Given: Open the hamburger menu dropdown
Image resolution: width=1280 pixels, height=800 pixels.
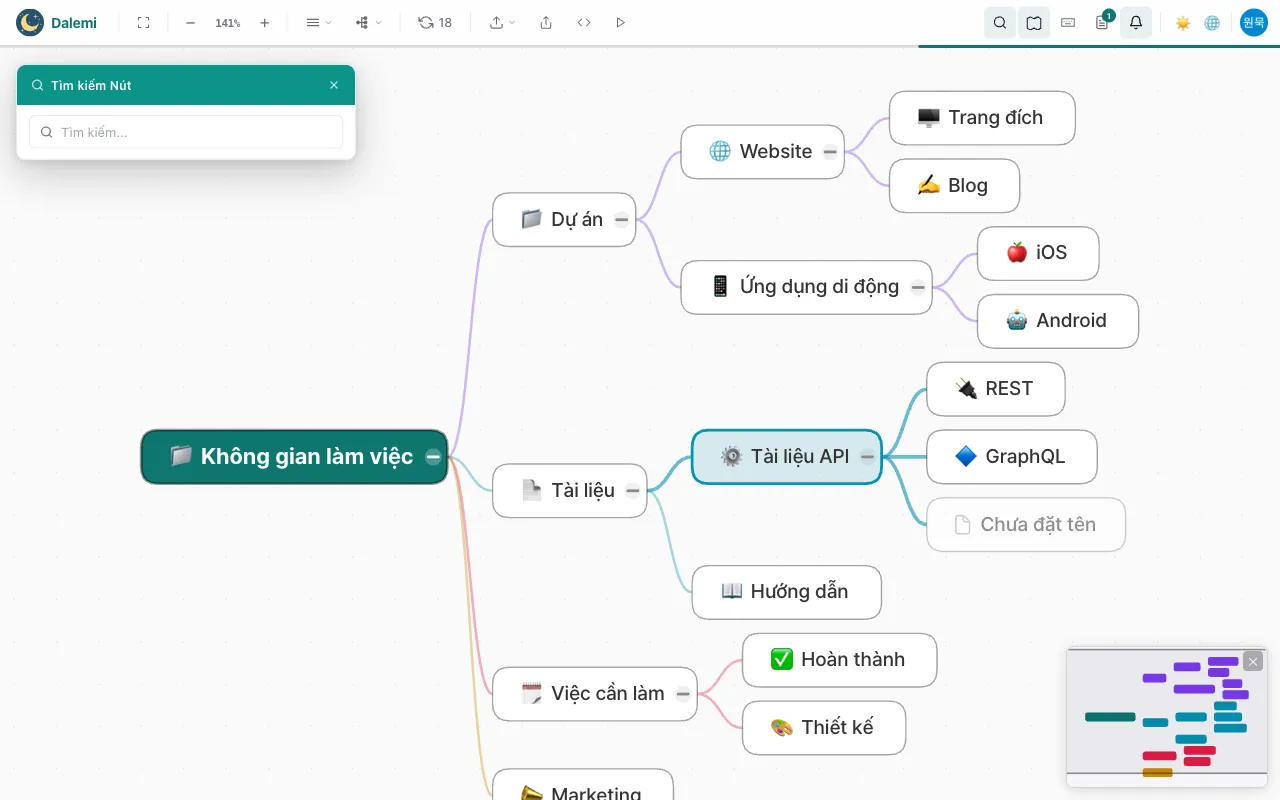Looking at the screenshot, I should [x=318, y=22].
